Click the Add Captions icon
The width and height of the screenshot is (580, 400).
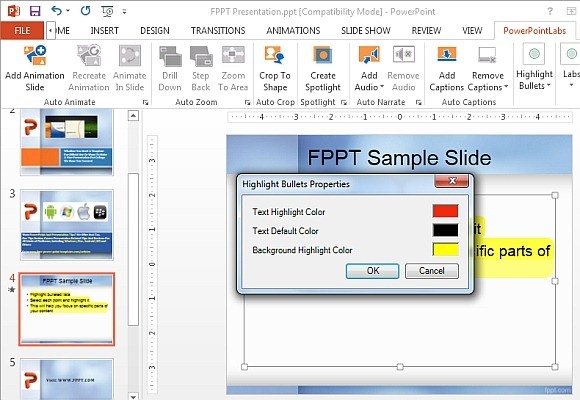447,55
